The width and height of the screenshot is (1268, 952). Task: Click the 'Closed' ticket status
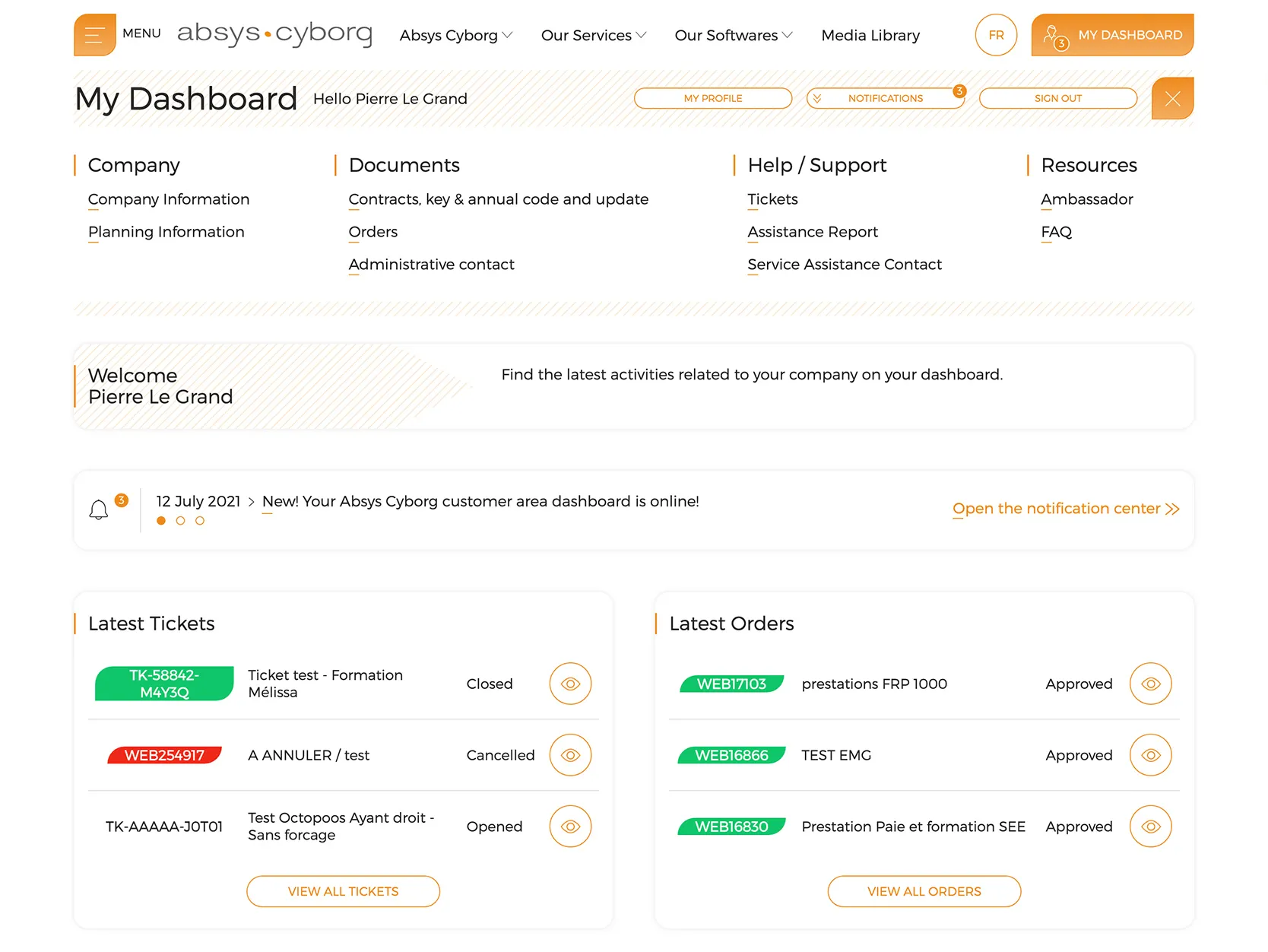(490, 684)
